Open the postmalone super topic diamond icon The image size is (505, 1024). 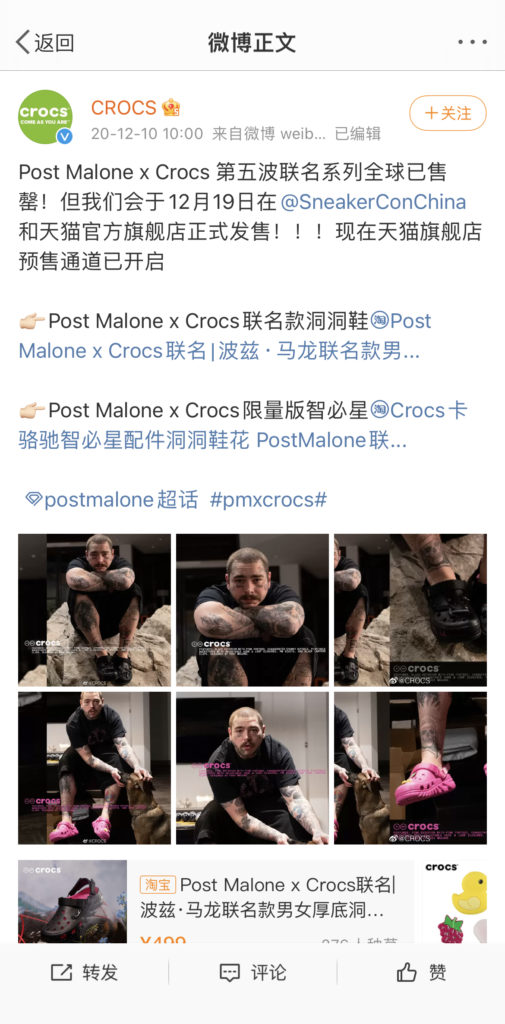point(33,500)
